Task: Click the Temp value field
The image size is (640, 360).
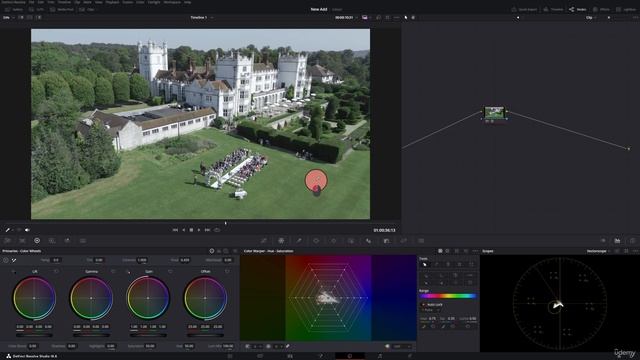Action: click(x=56, y=260)
